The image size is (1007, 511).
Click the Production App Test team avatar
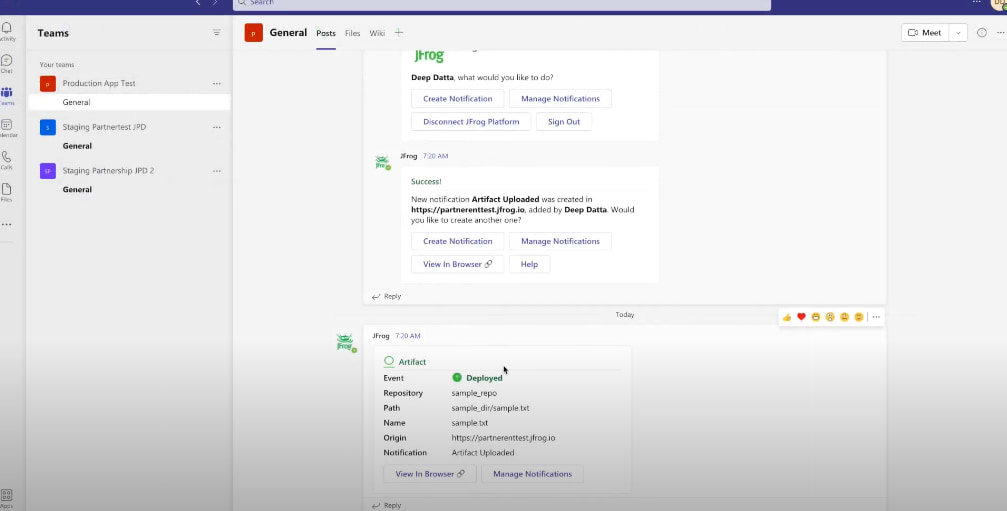click(x=48, y=83)
